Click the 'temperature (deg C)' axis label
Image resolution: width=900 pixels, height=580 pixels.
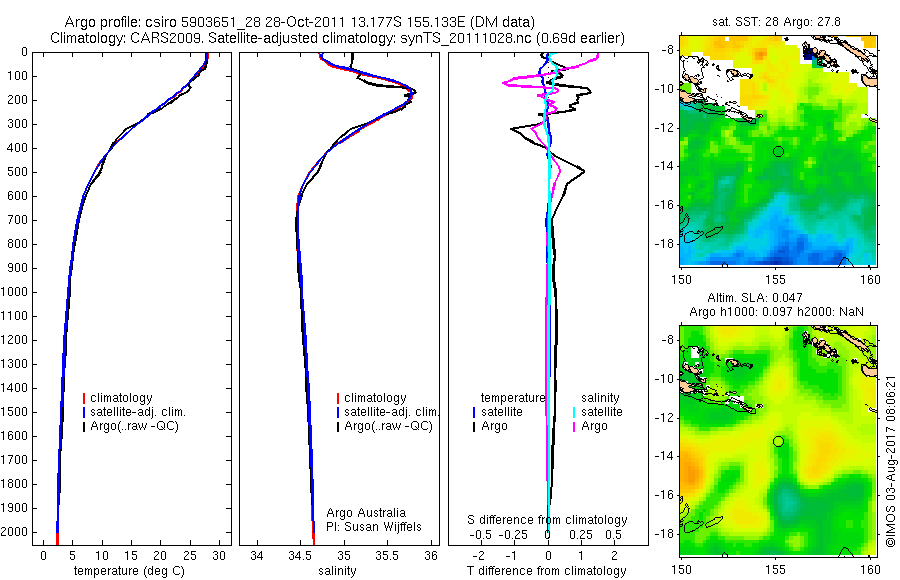pyautogui.click(x=129, y=571)
